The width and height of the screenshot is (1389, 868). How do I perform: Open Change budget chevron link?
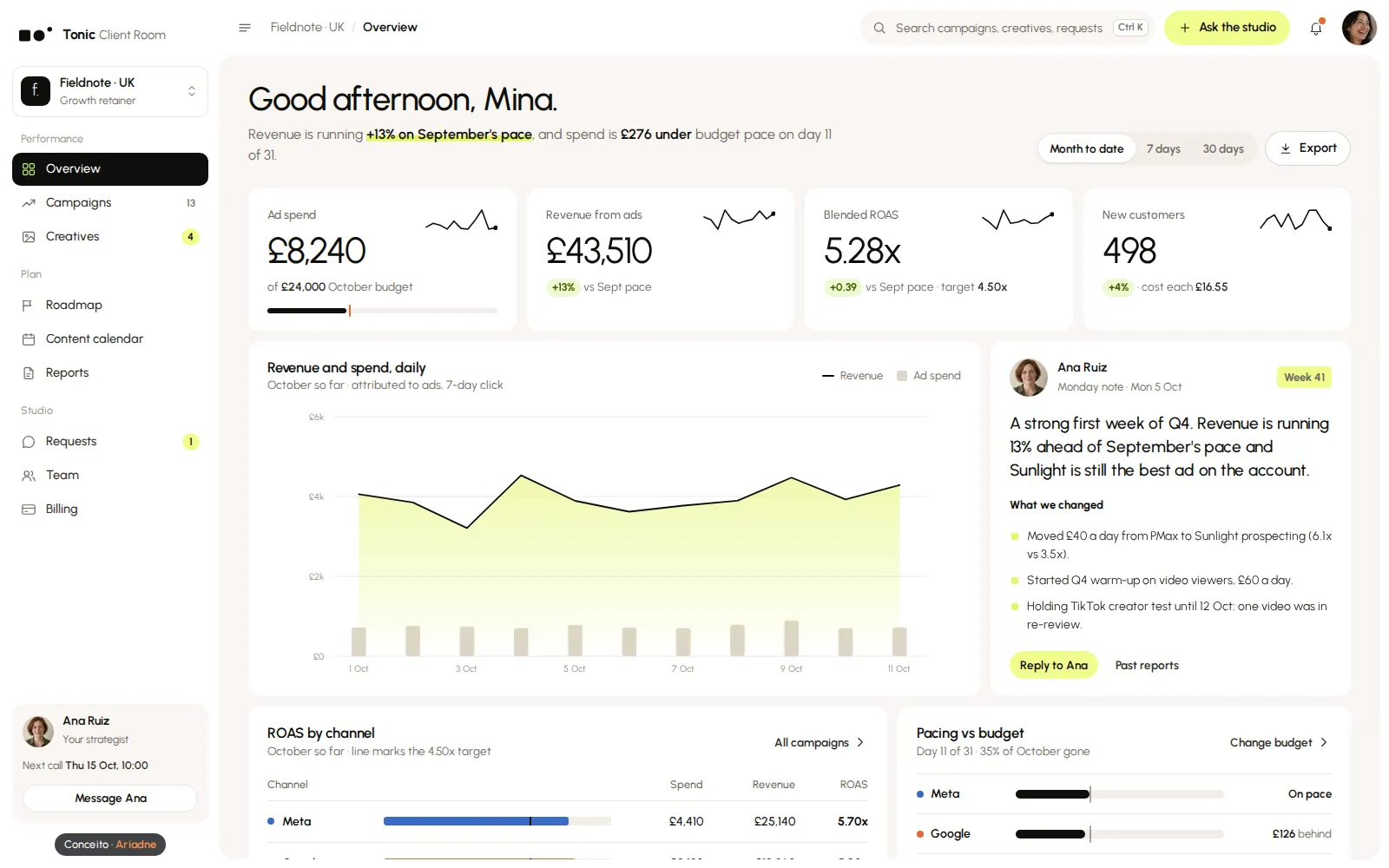coord(1279,743)
